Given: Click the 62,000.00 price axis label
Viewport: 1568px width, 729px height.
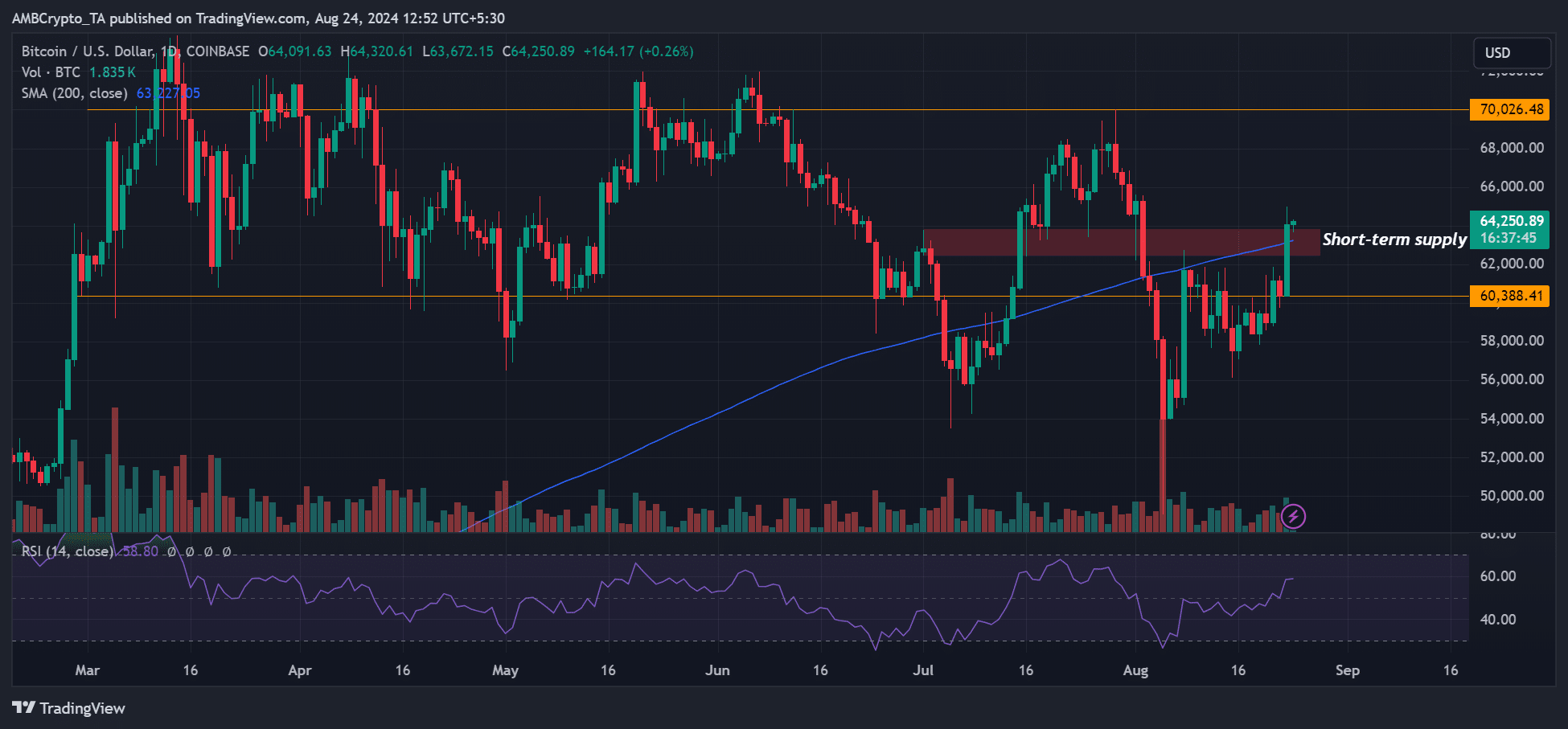Looking at the screenshot, I should 1512,264.
